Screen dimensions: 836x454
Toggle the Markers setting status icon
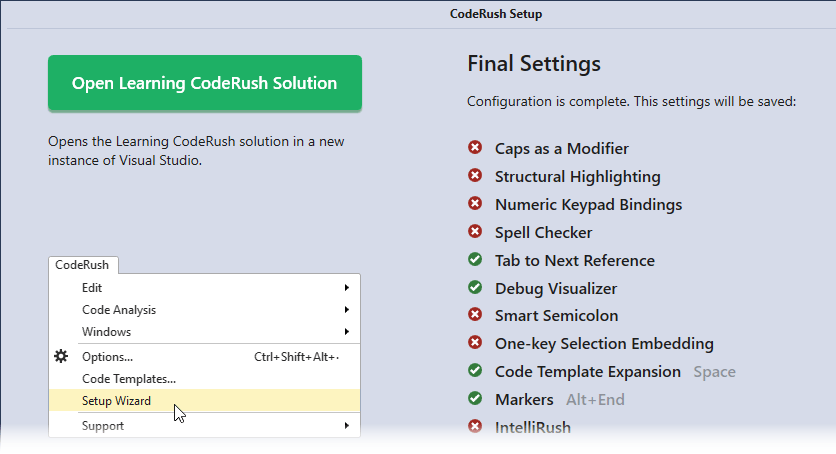click(475, 399)
